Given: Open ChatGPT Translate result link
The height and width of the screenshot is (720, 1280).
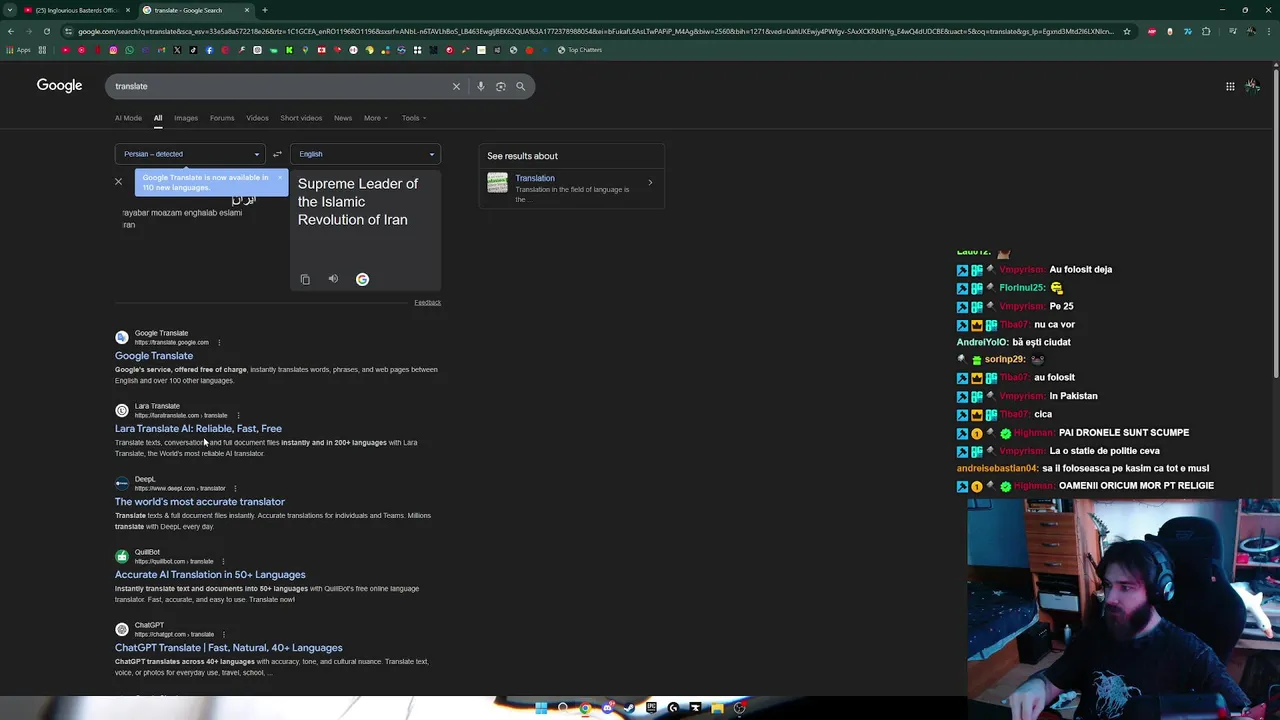Looking at the screenshot, I should tap(229, 648).
